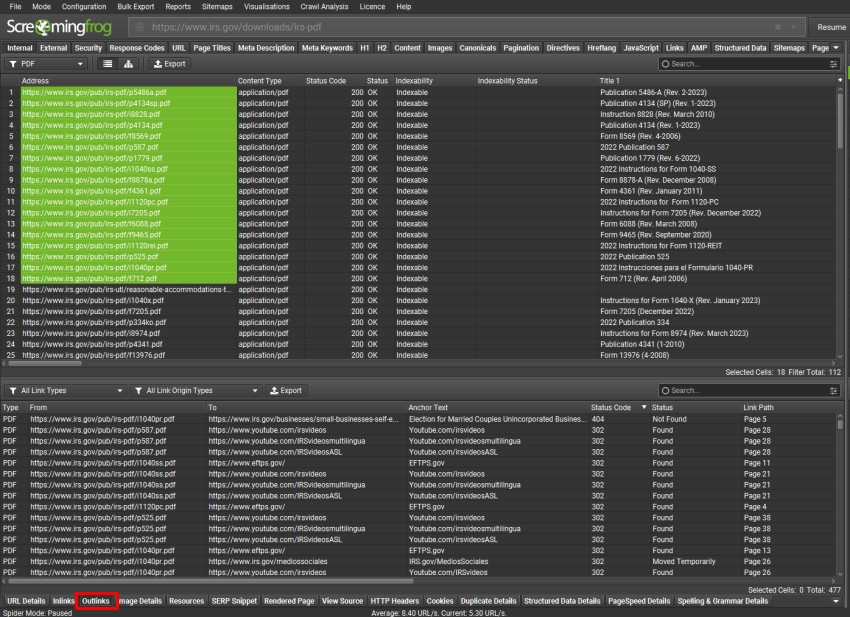Switch to the Response Codes tab
Image resolution: width=850 pixels, height=617 pixels.
click(x=137, y=48)
